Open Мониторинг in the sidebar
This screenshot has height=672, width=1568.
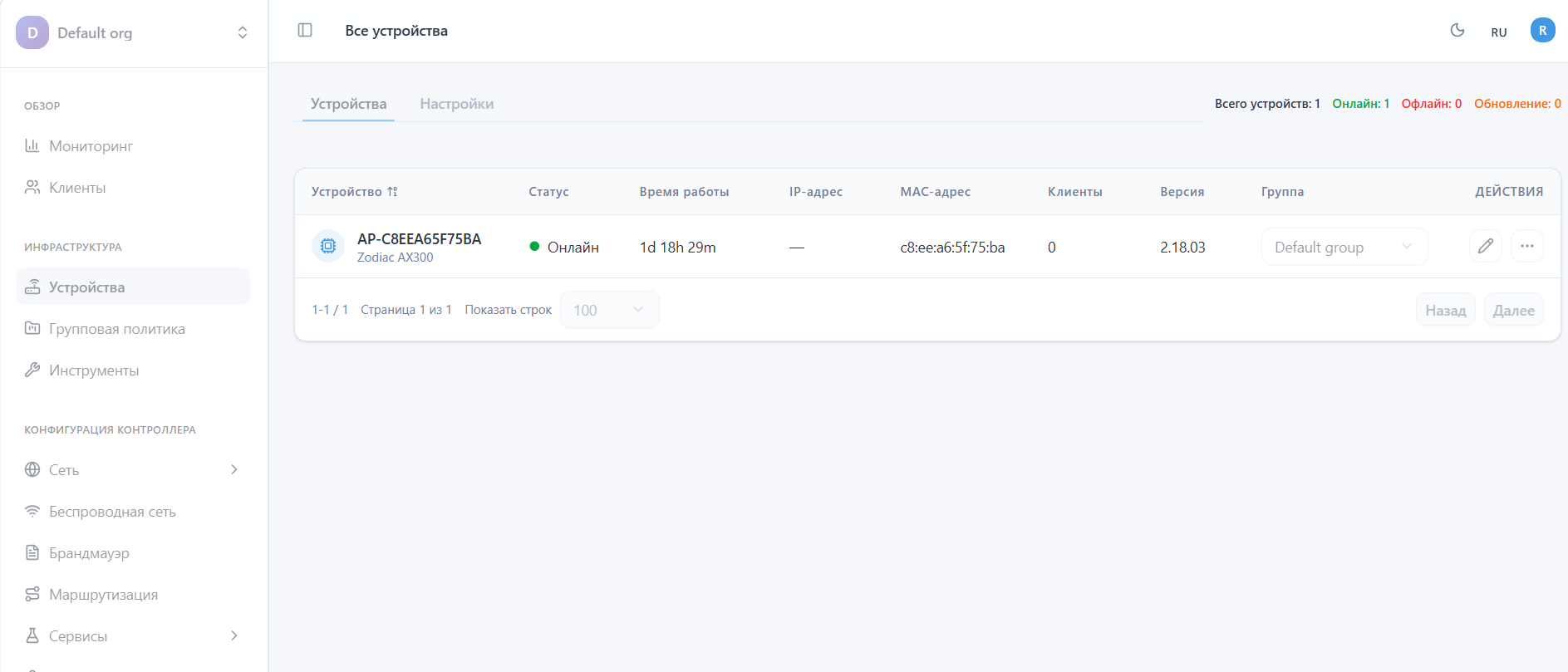91,146
